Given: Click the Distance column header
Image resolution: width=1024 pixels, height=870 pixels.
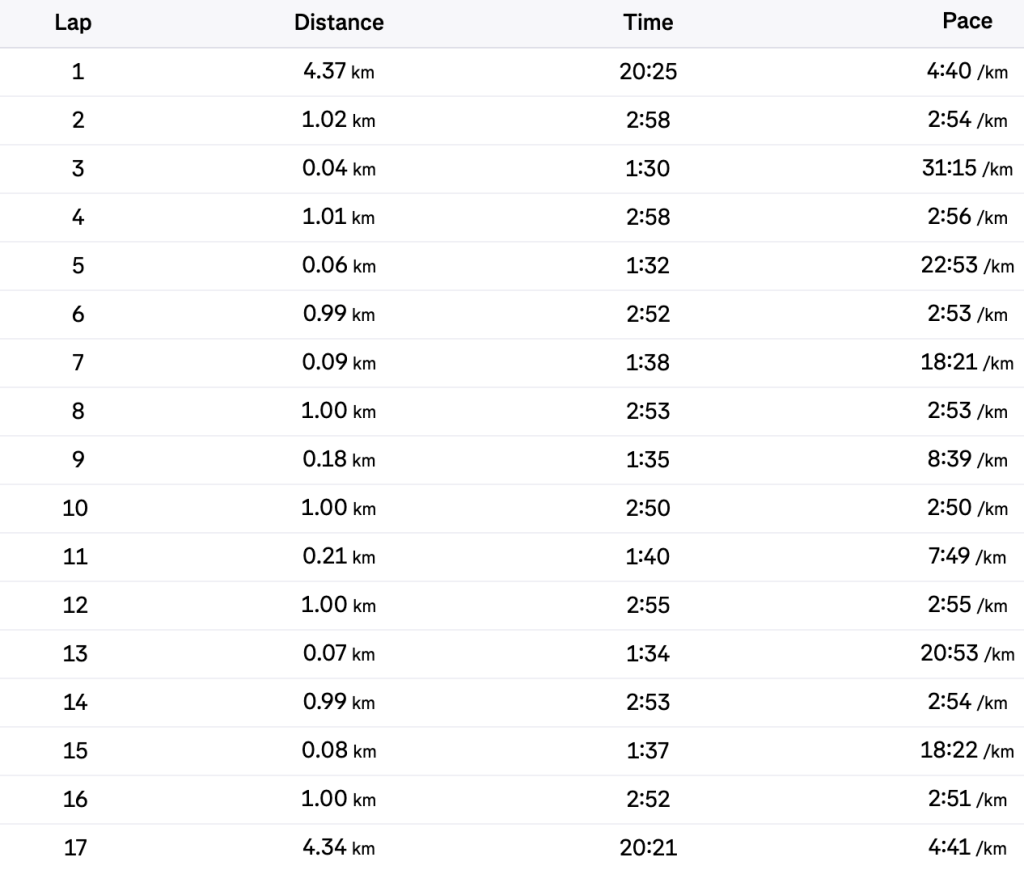Looking at the screenshot, I should coord(339,22).
